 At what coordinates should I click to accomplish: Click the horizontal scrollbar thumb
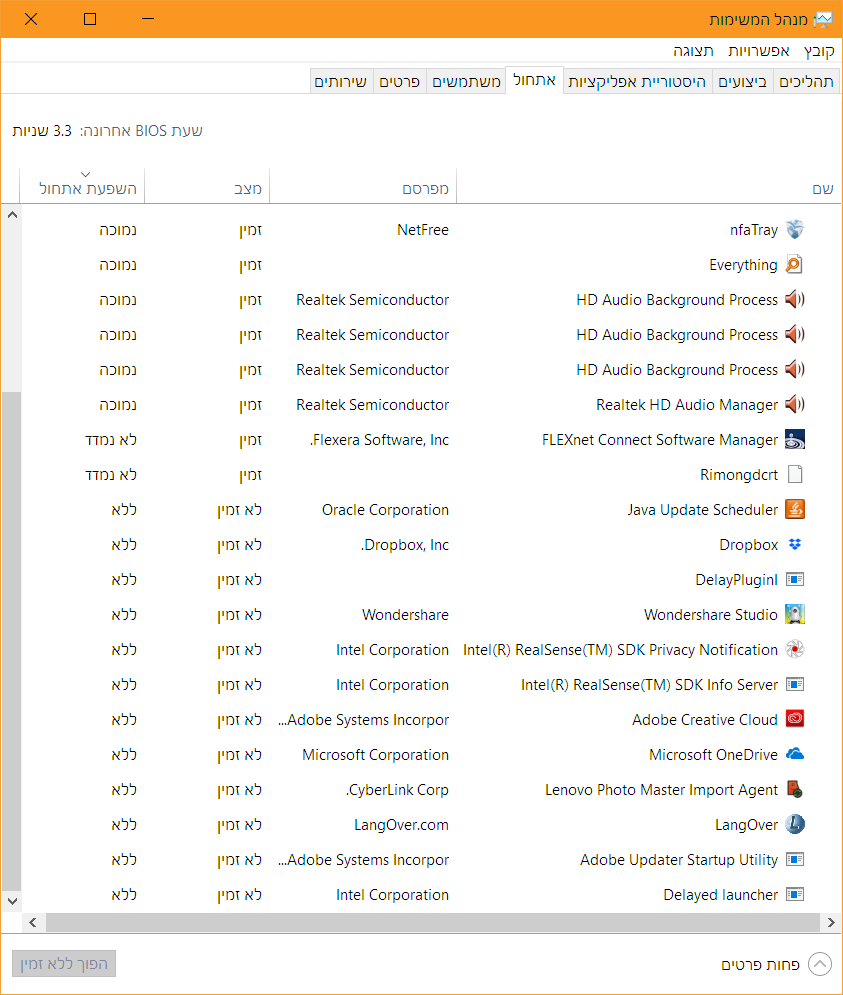(433, 923)
